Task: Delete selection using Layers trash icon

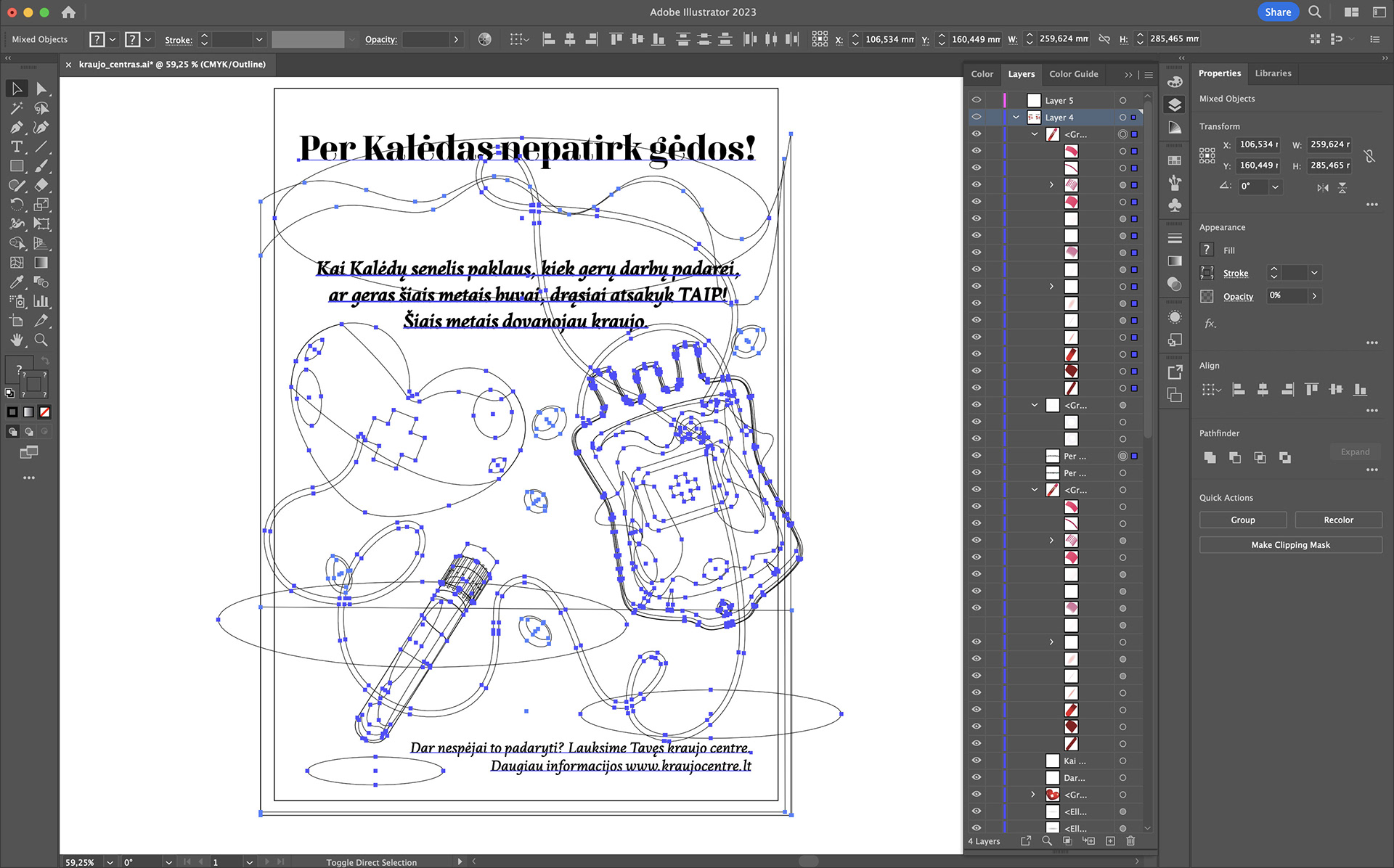Action: 1130,840
